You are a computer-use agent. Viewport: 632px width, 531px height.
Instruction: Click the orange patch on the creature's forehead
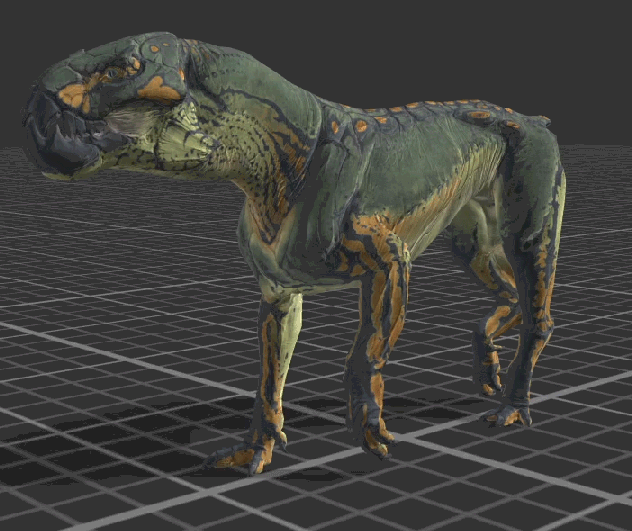click(157, 89)
